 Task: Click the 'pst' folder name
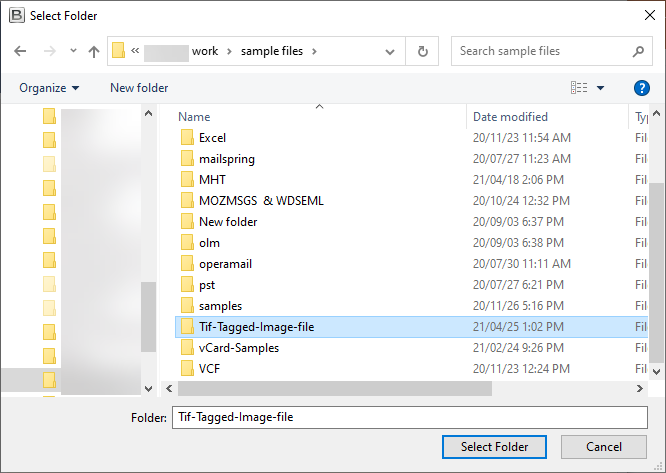point(207,285)
